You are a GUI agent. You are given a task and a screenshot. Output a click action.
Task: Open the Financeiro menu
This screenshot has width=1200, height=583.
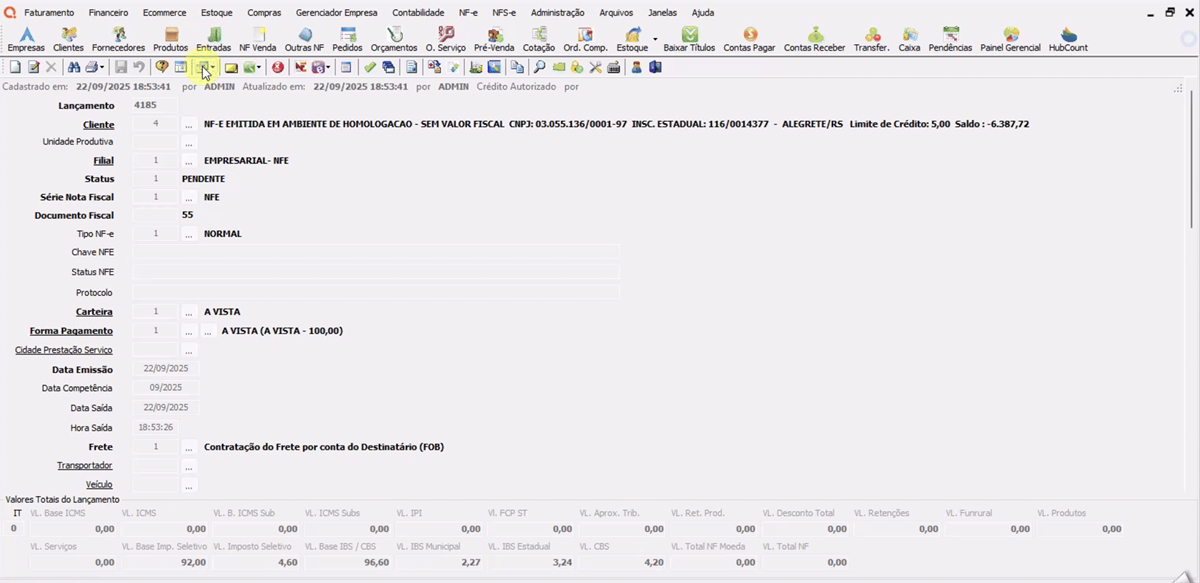[108, 13]
